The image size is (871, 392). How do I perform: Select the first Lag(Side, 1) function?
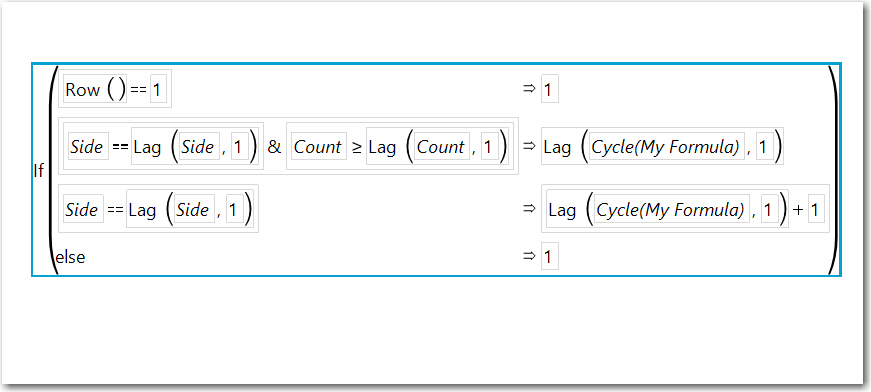[x=196, y=147]
